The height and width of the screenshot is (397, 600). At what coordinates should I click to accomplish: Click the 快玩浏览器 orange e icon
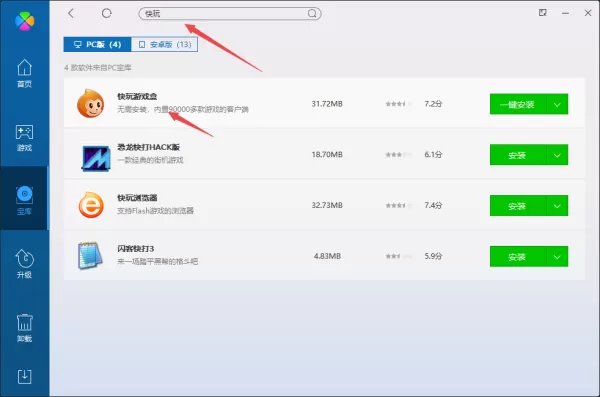91,205
